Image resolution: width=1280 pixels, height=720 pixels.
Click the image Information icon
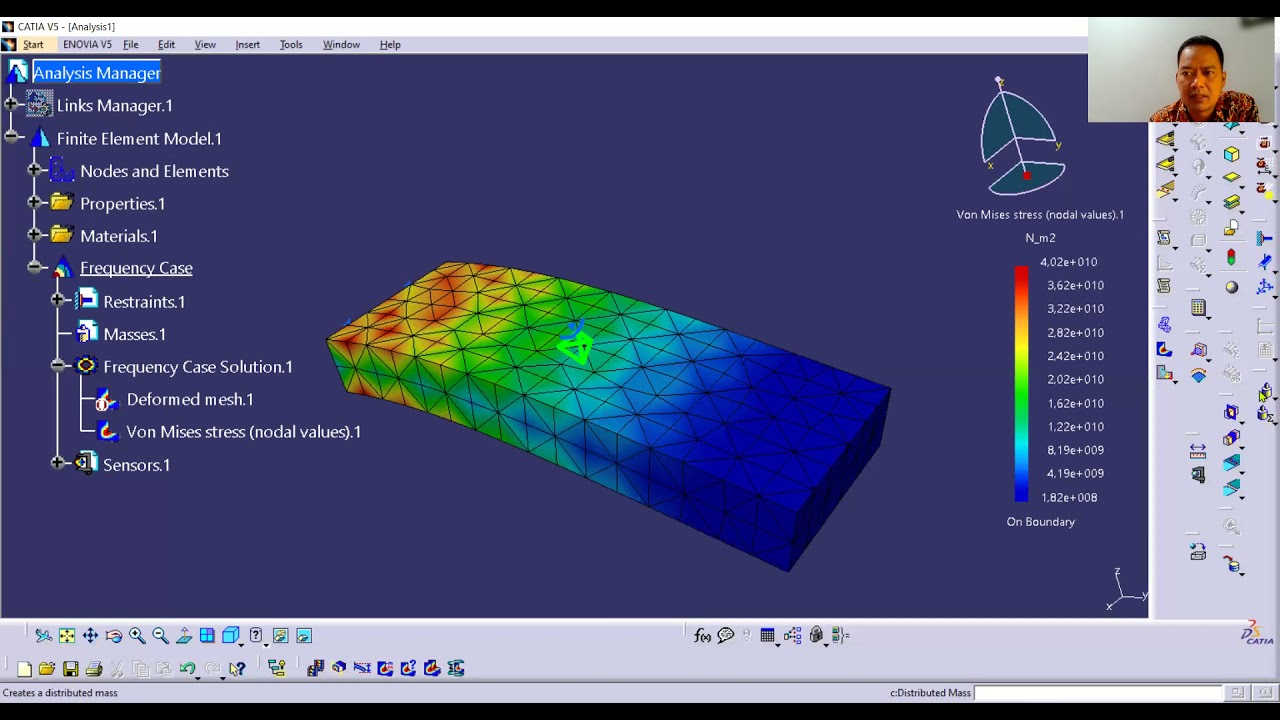pos(408,668)
